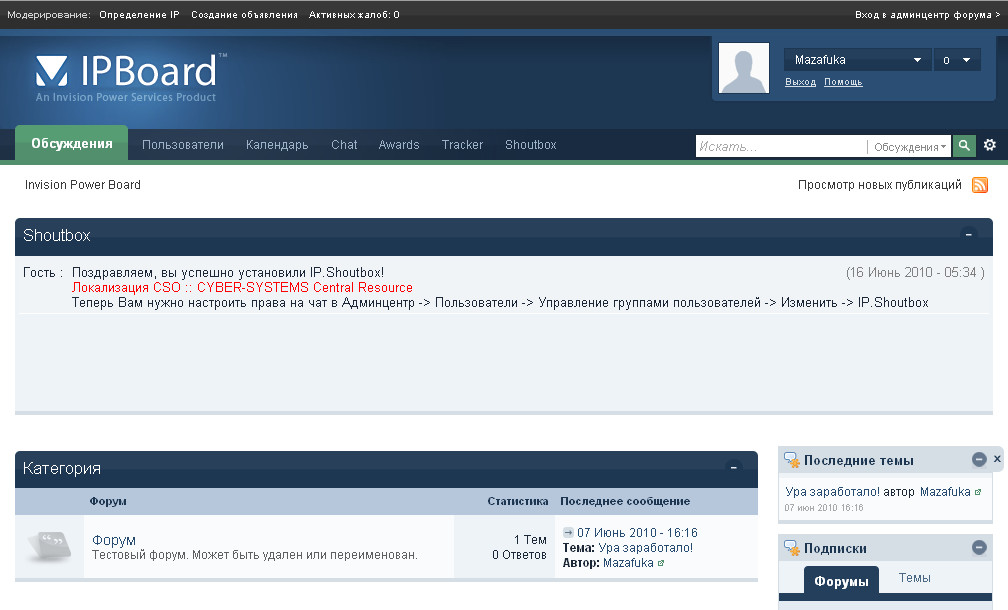Open the Календарь tab
The width and height of the screenshot is (1008, 610).
(x=277, y=145)
